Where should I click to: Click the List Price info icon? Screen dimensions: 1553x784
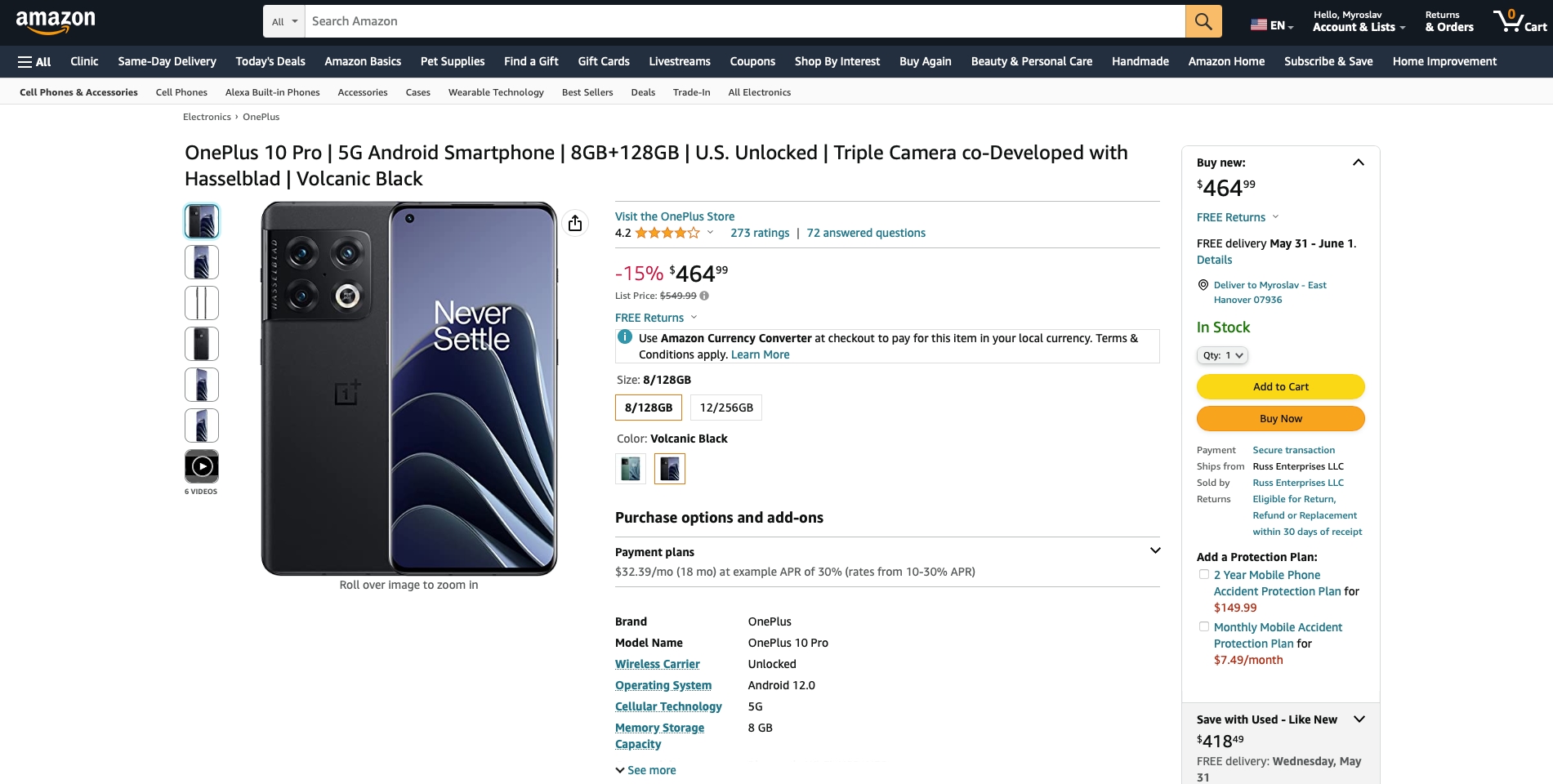point(704,296)
